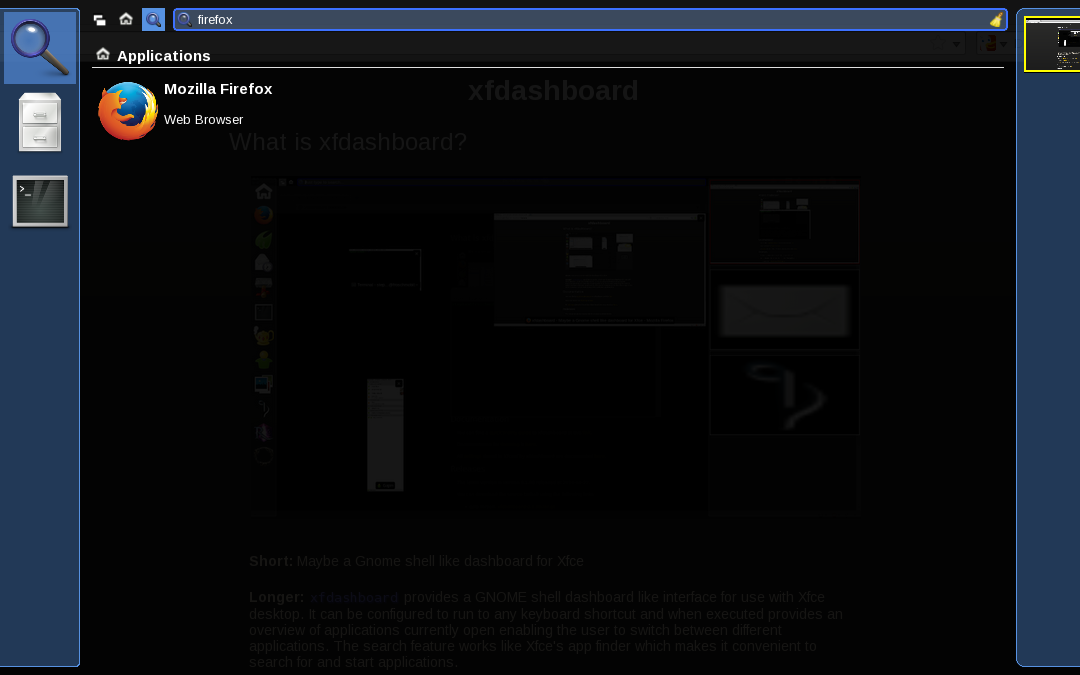Click the magnifier icon inside search box
Image resolution: width=1080 pixels, height=675 pixels.
[x=185, y=19]
